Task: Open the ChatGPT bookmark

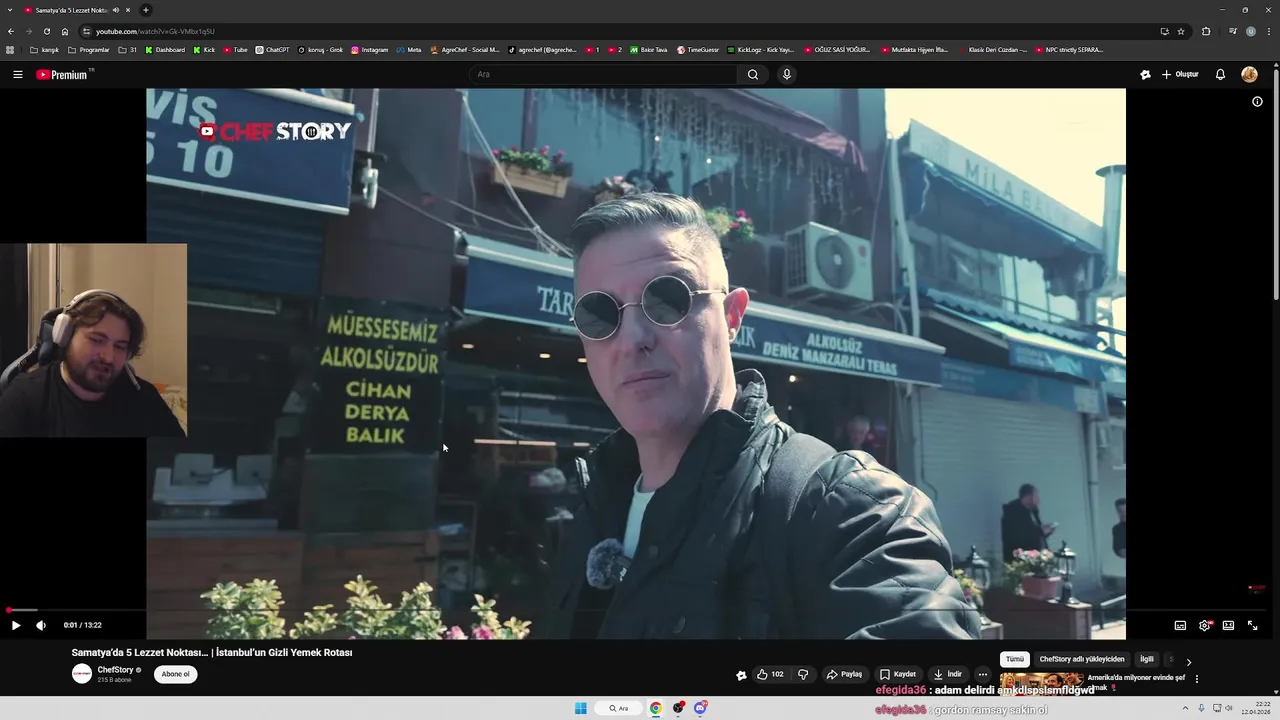Action: 272,49
